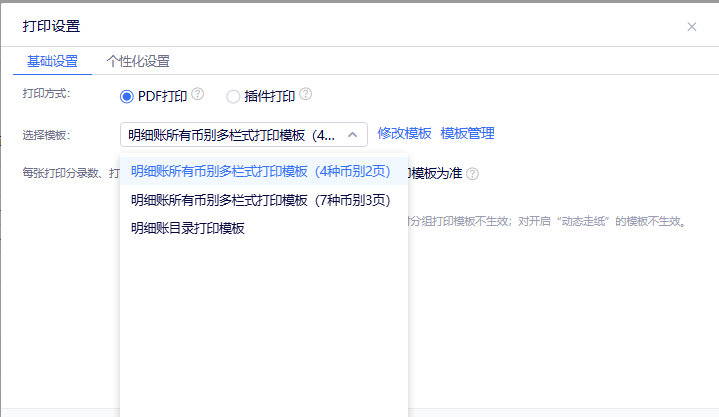This screenshot has height=417, width=719.
Task: Click the 选择模板 combo box field
Action: (243, 135)
